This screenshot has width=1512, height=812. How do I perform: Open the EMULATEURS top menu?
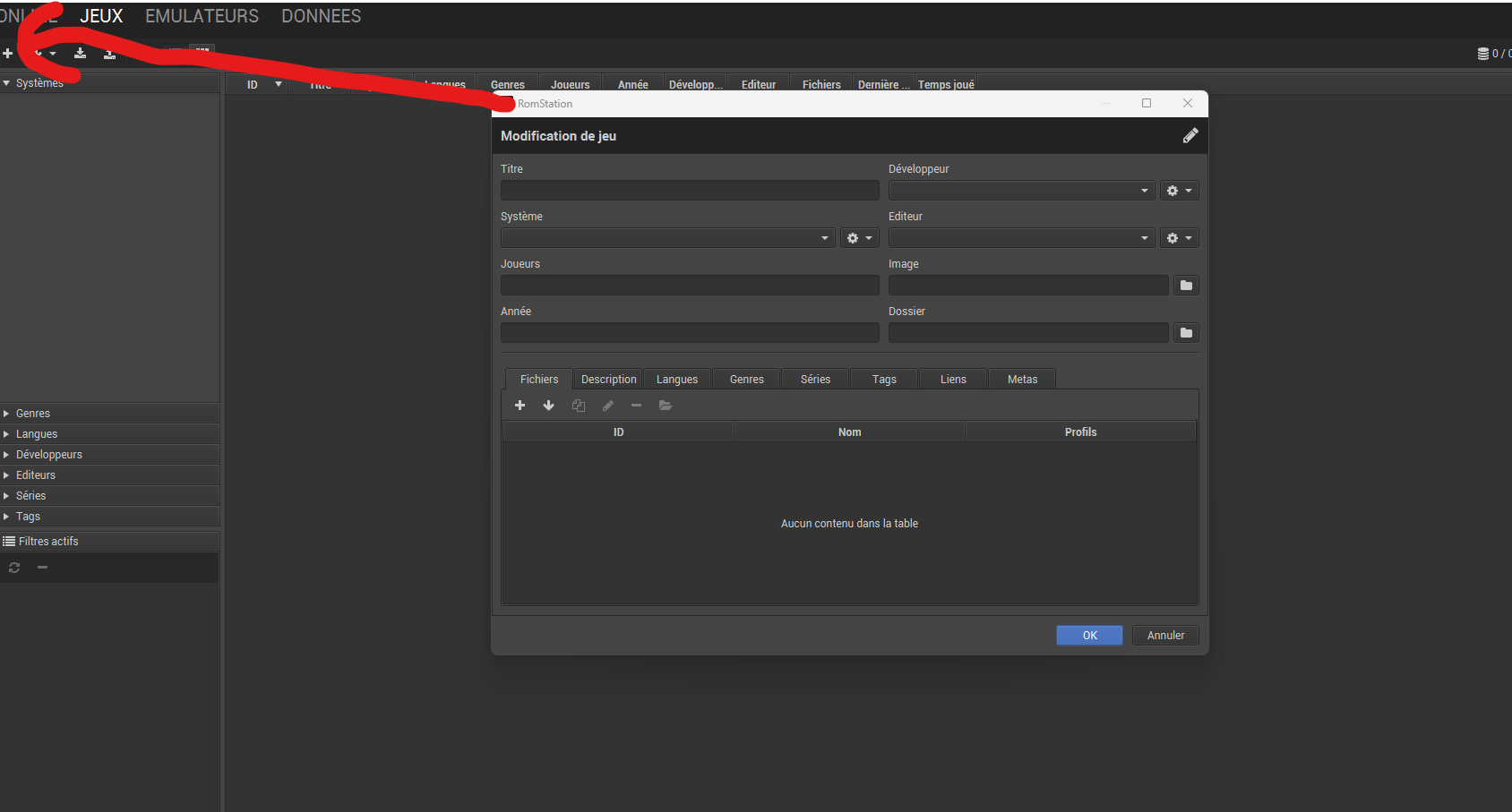pyautogui.click(x=202, y=16)
